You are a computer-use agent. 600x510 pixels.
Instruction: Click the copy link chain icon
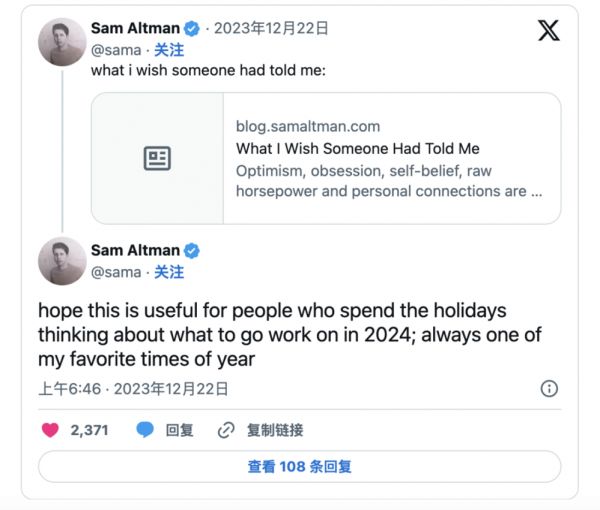226,430
